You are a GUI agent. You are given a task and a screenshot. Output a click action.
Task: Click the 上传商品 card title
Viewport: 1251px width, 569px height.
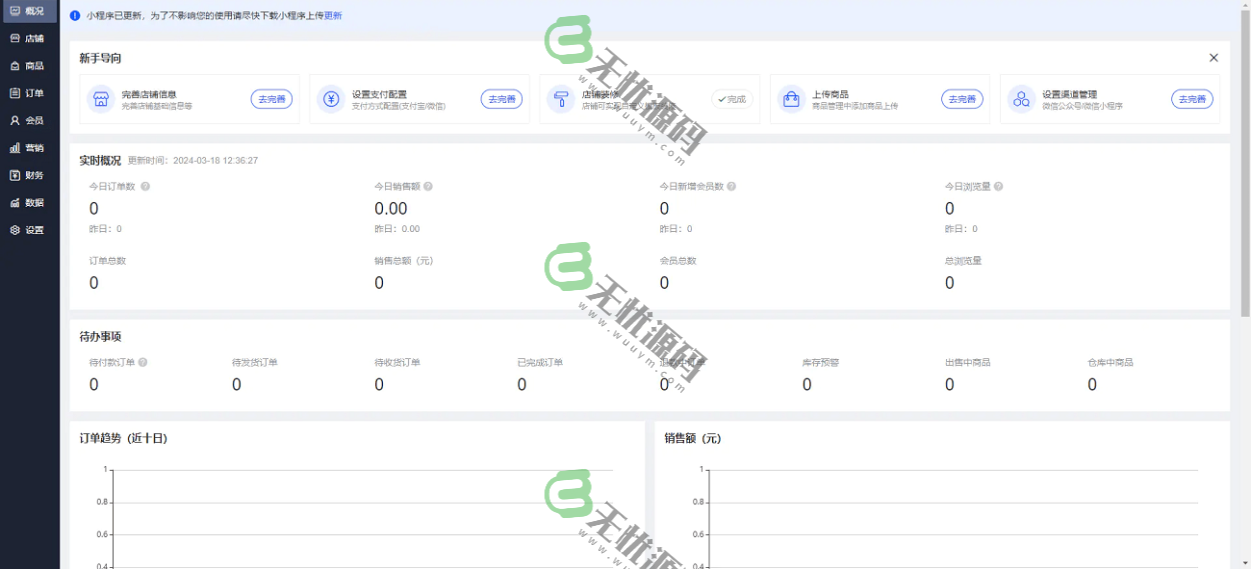pos(830,94)
